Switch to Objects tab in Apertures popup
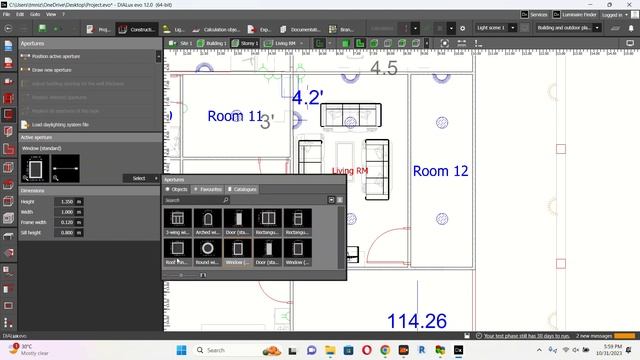This screenshot has width=640, height=360. [176, 189]
